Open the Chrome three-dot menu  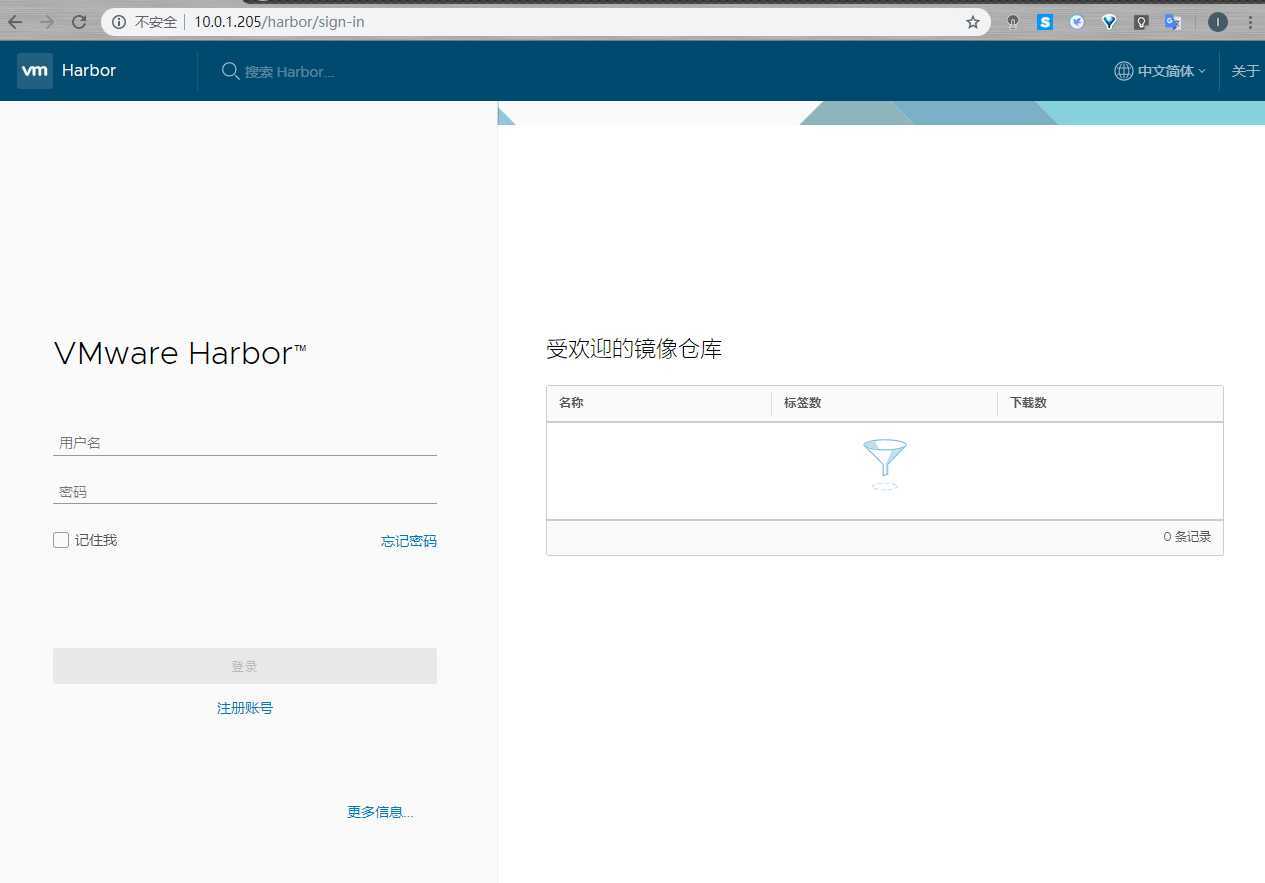click(x=1249, y=22)
